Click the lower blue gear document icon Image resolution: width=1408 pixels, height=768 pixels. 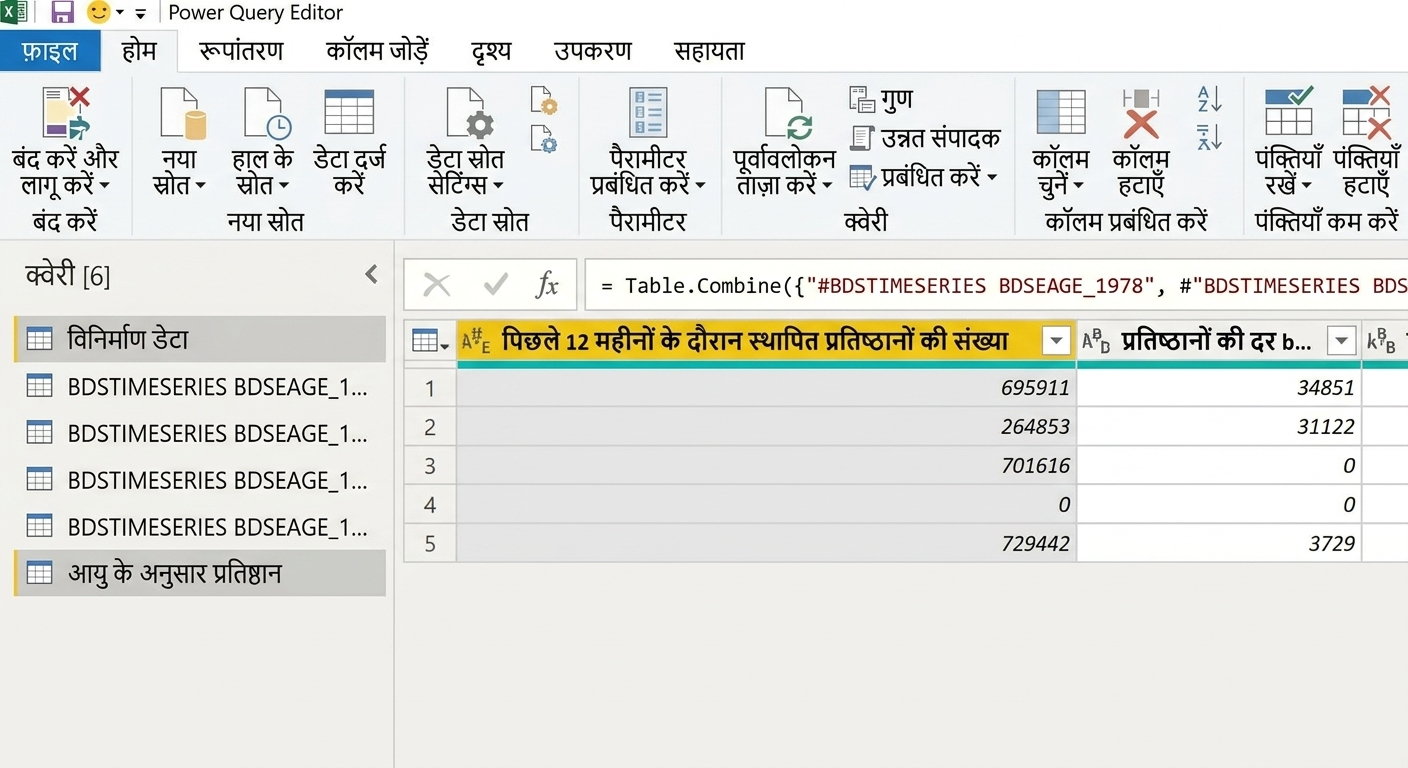pos(544,138)
